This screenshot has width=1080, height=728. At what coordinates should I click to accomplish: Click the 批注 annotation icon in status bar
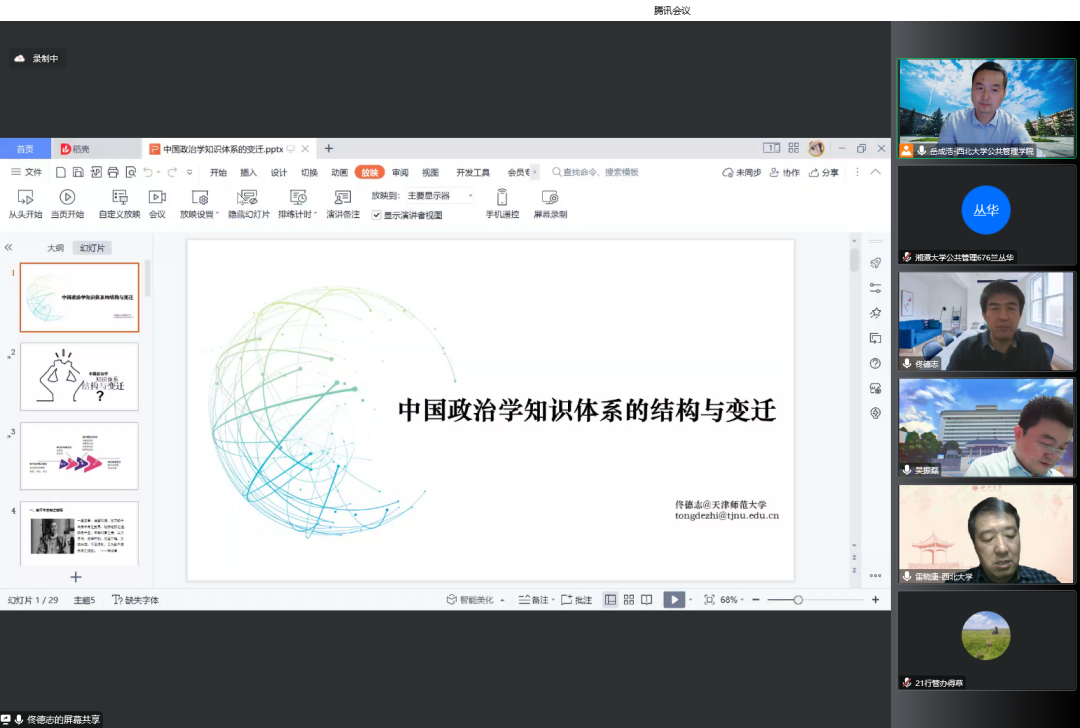(578, 599)
